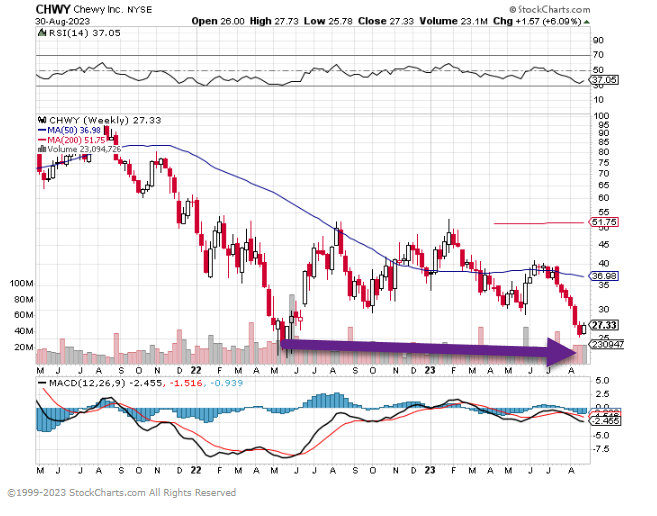
Task: Click the 30-Aug-2023 date
Action: [62, 21]
